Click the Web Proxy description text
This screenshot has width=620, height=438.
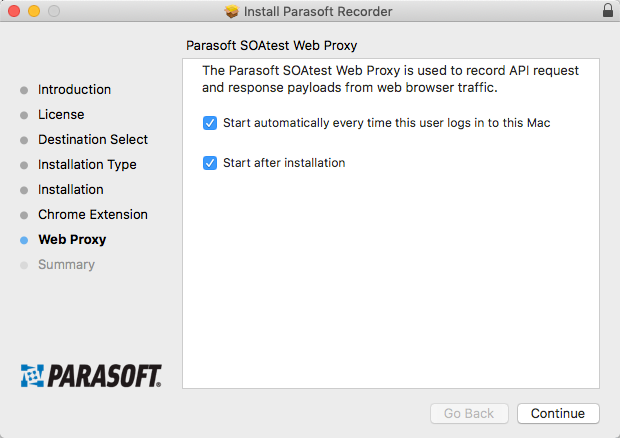point(390,79)
